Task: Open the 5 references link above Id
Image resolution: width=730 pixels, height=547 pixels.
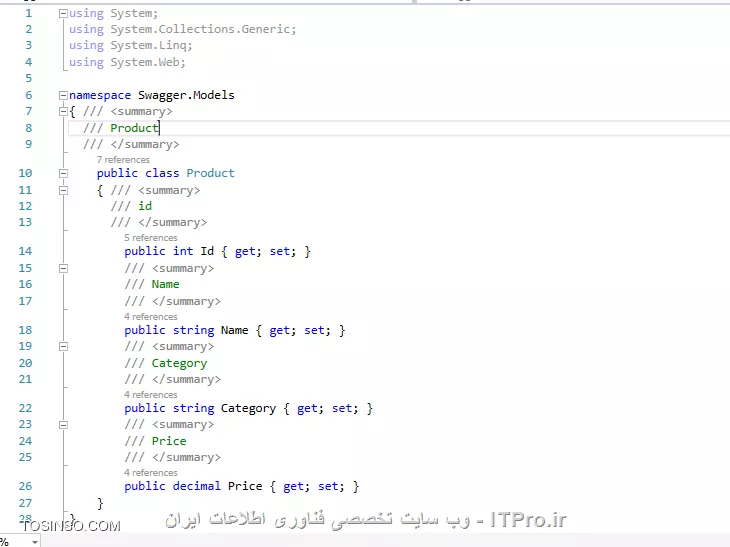Action: (150, 238)
